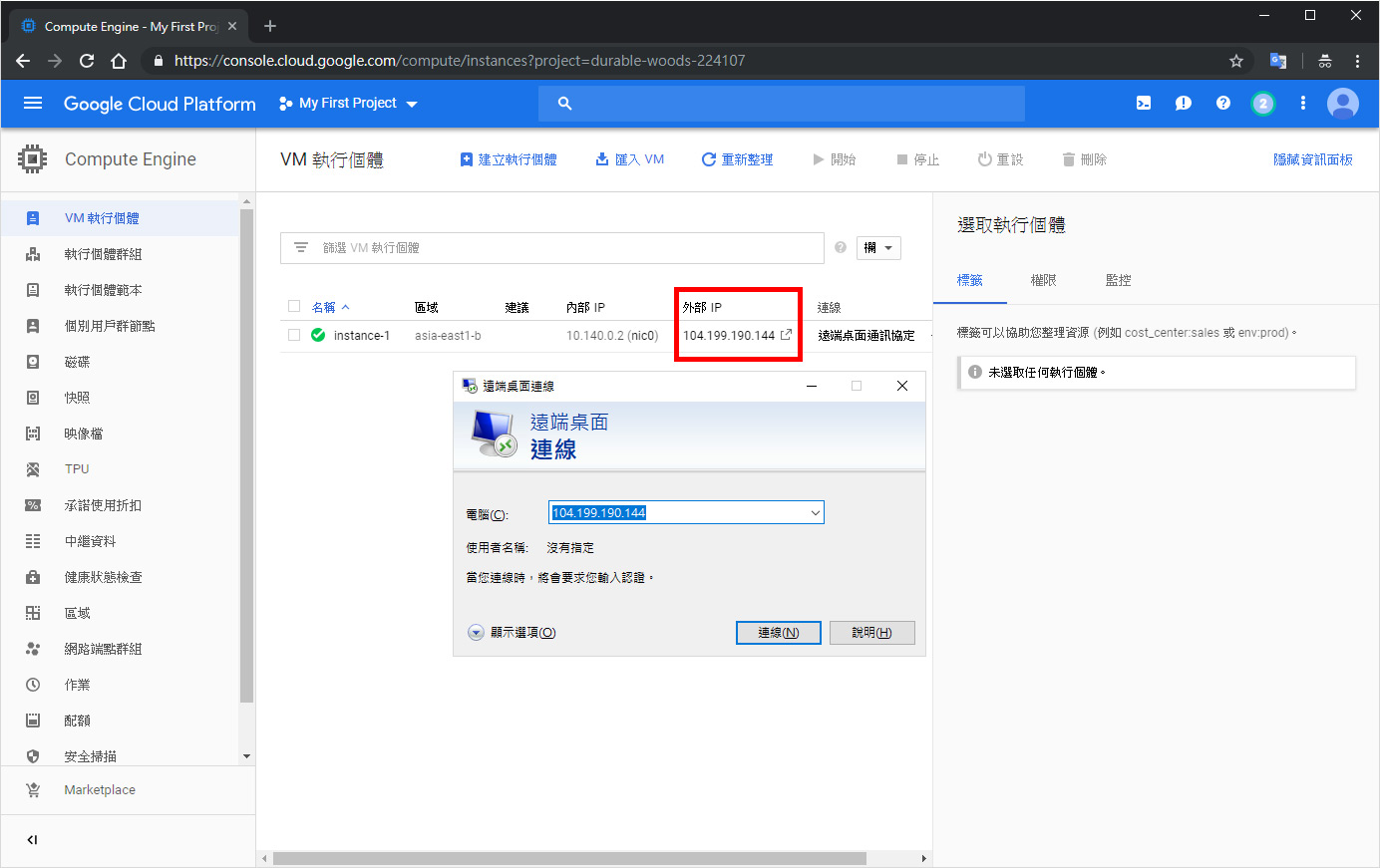Open 承諾使用折扣 in sidebar
This screenshot has height=868, width=1380.
(120, 505)
